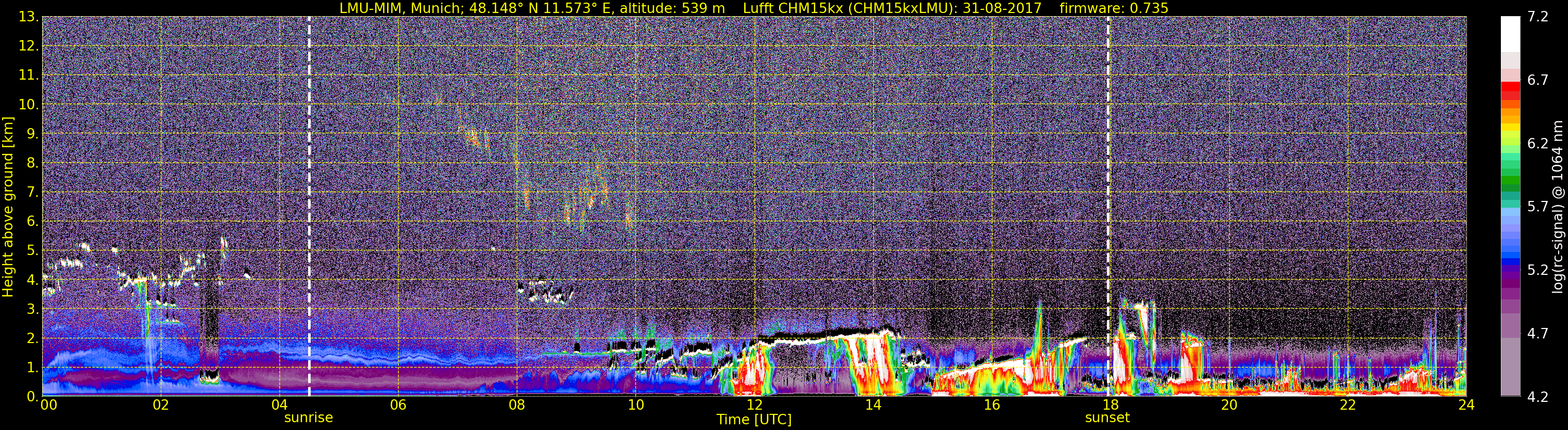Click the colorbar value 7.2

click(1538, 17)
